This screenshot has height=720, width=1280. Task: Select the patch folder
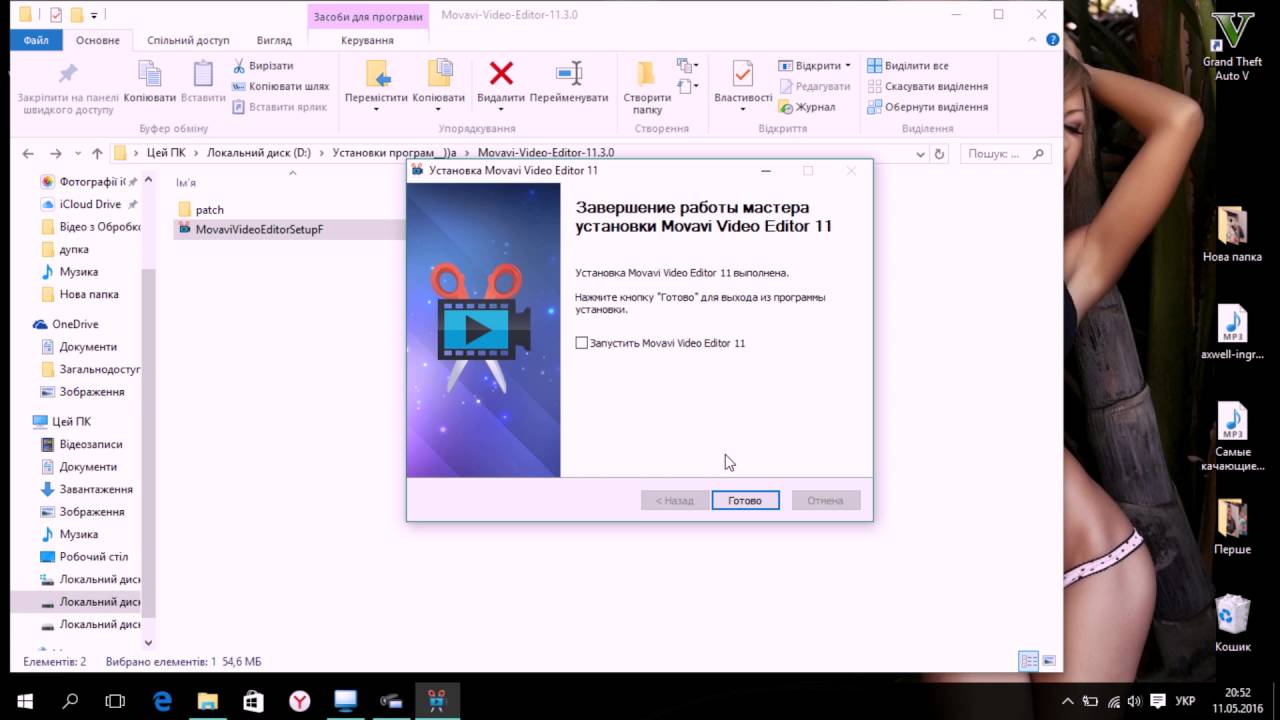[x=210, y=209]
